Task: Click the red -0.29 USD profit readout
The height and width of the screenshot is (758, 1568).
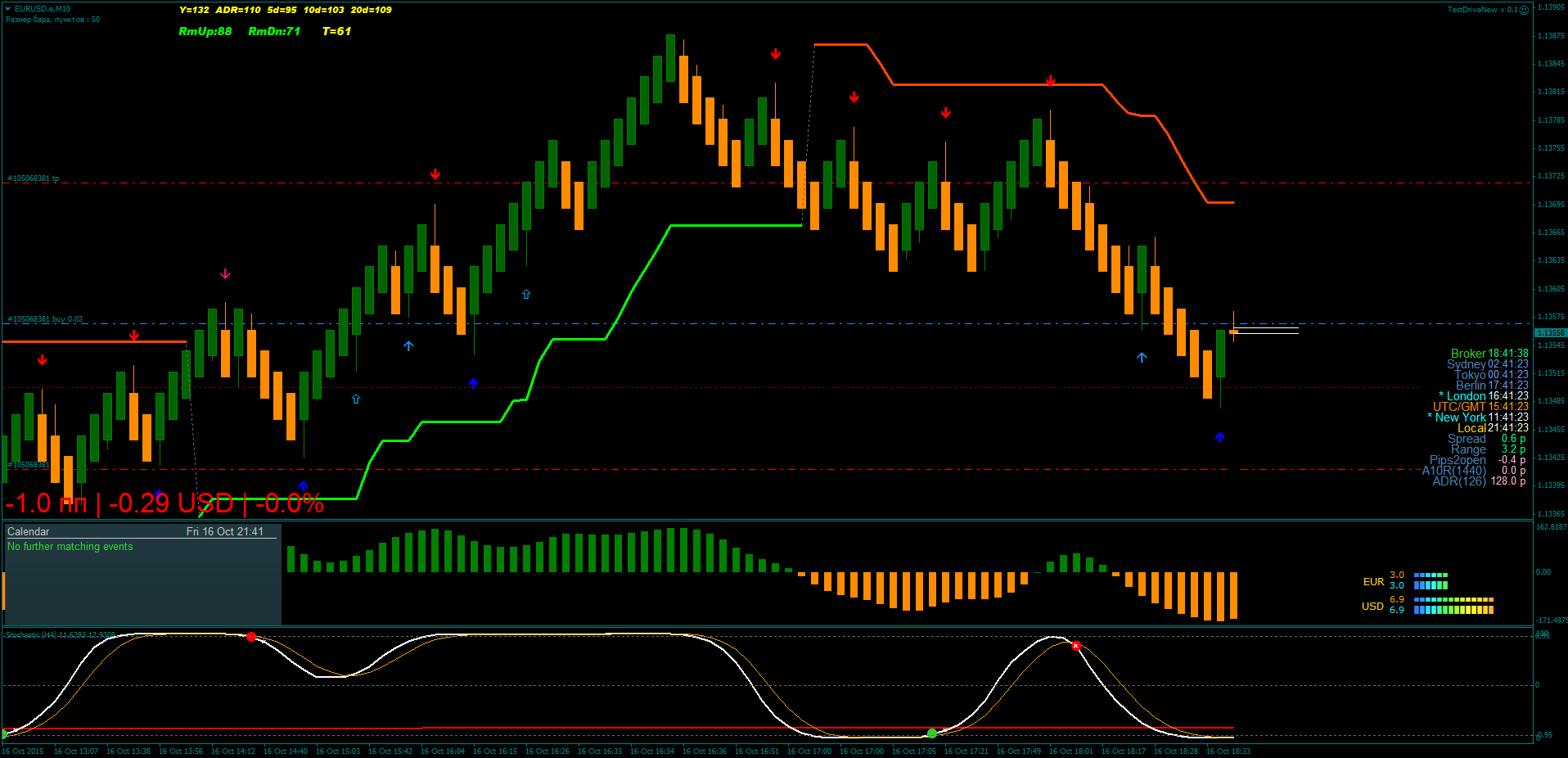Action: [171, 503]
